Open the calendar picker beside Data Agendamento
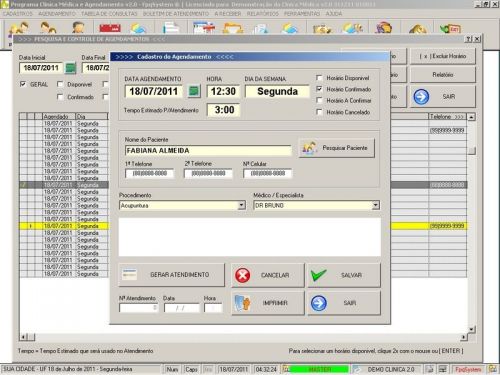The width and height of the screenshot is (500, 375). pos(194,91)
